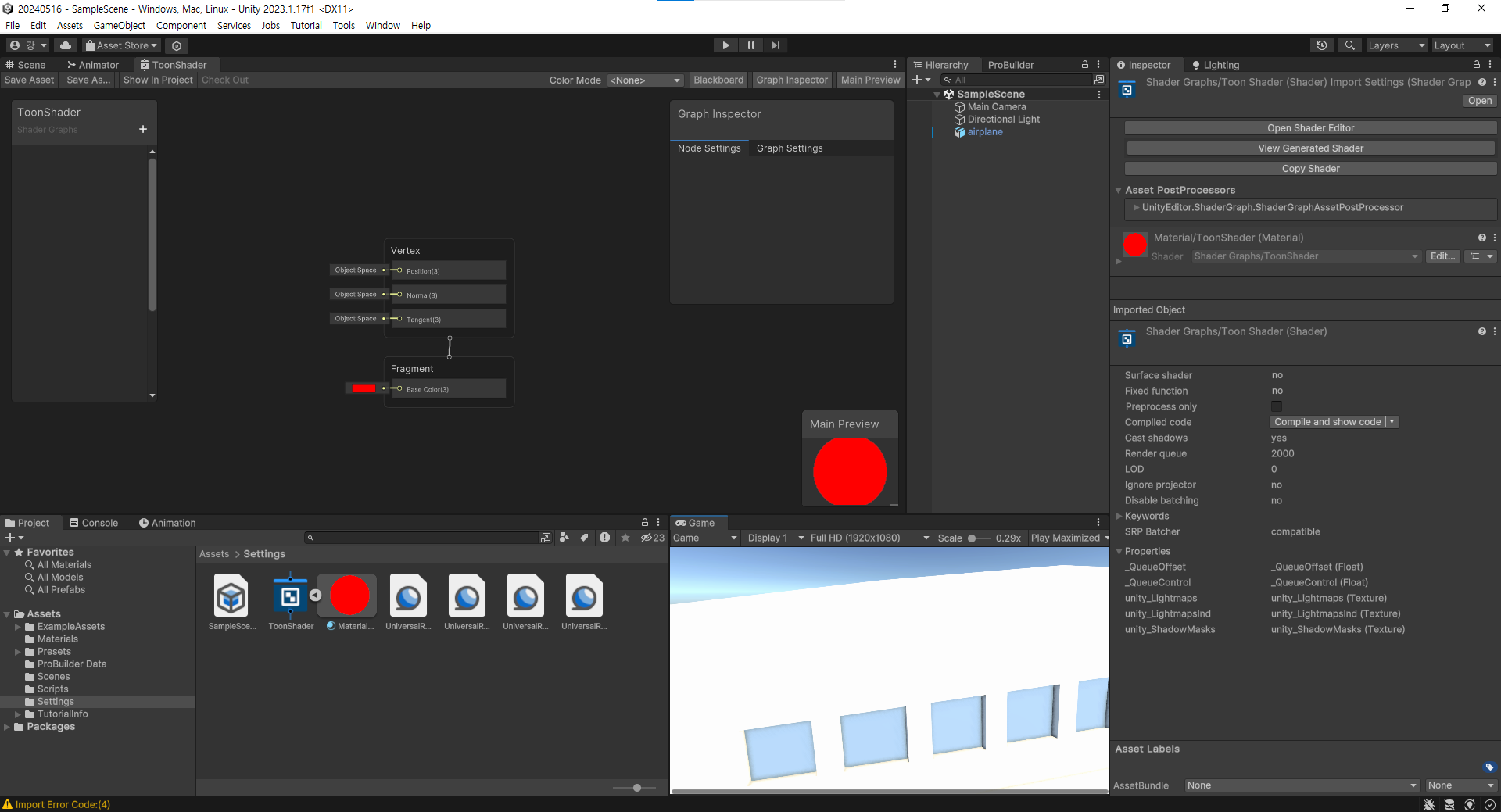The height and width of the screenshot is (812, 1501).
Task: Click Copy Shader button
Action: click(1310, 169)
